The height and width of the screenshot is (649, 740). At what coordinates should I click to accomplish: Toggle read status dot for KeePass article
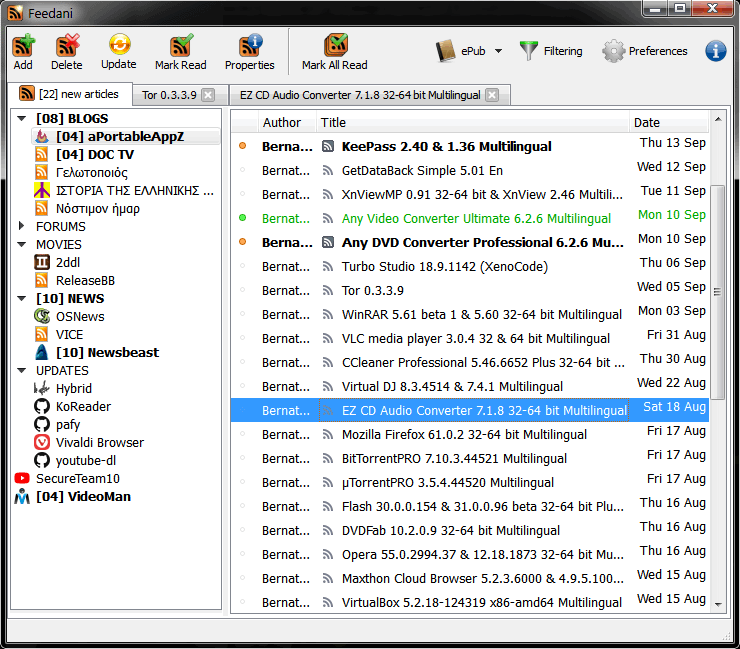coord(242,146)
